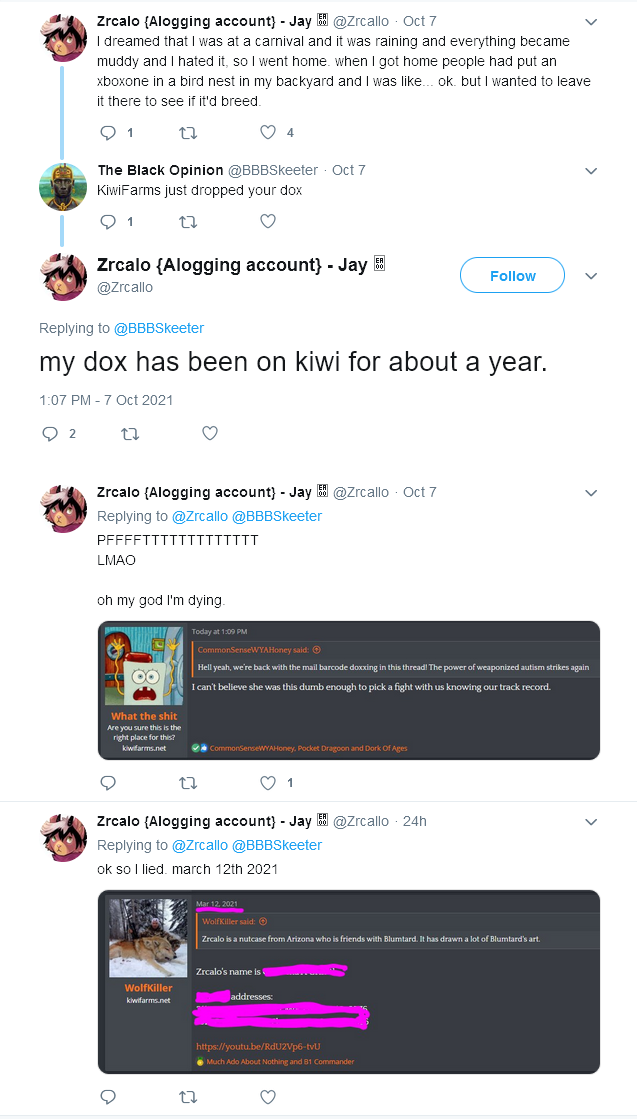Open the 1:07 PM - 7 Oct 2021 timestamp

(106, 400)
